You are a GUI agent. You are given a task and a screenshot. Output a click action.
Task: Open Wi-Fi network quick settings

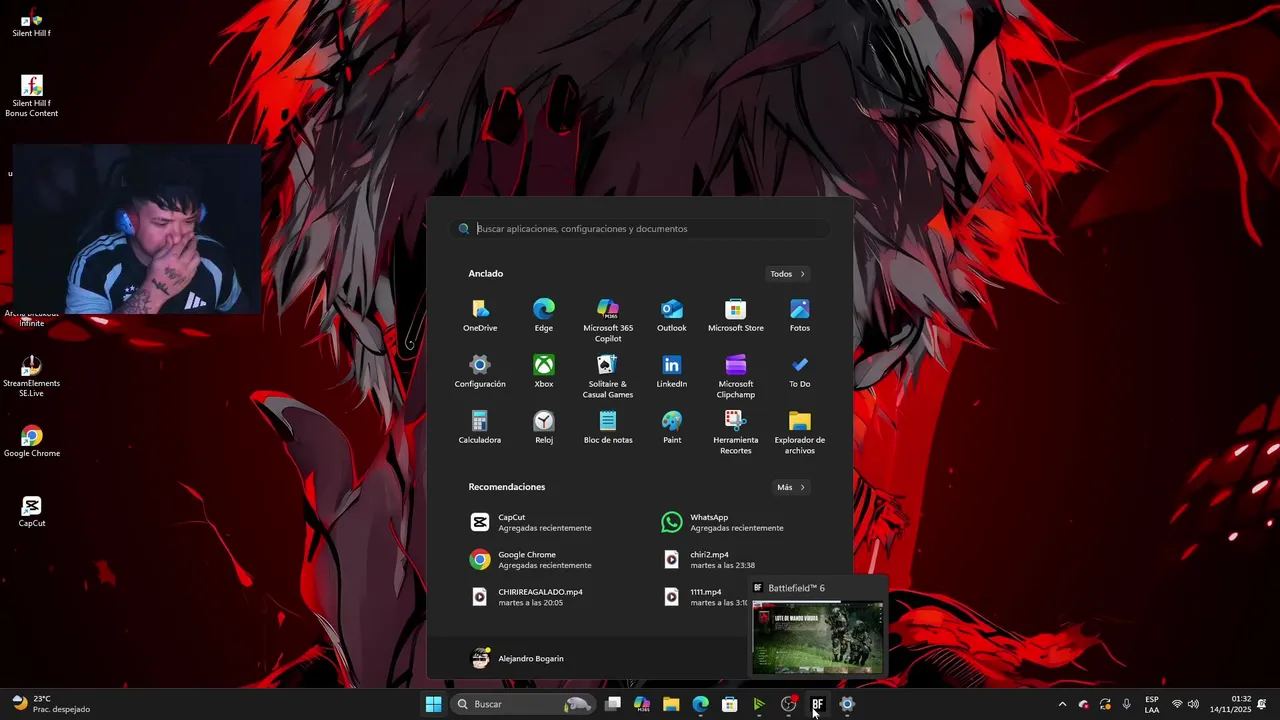click(x=1177, y=704)
